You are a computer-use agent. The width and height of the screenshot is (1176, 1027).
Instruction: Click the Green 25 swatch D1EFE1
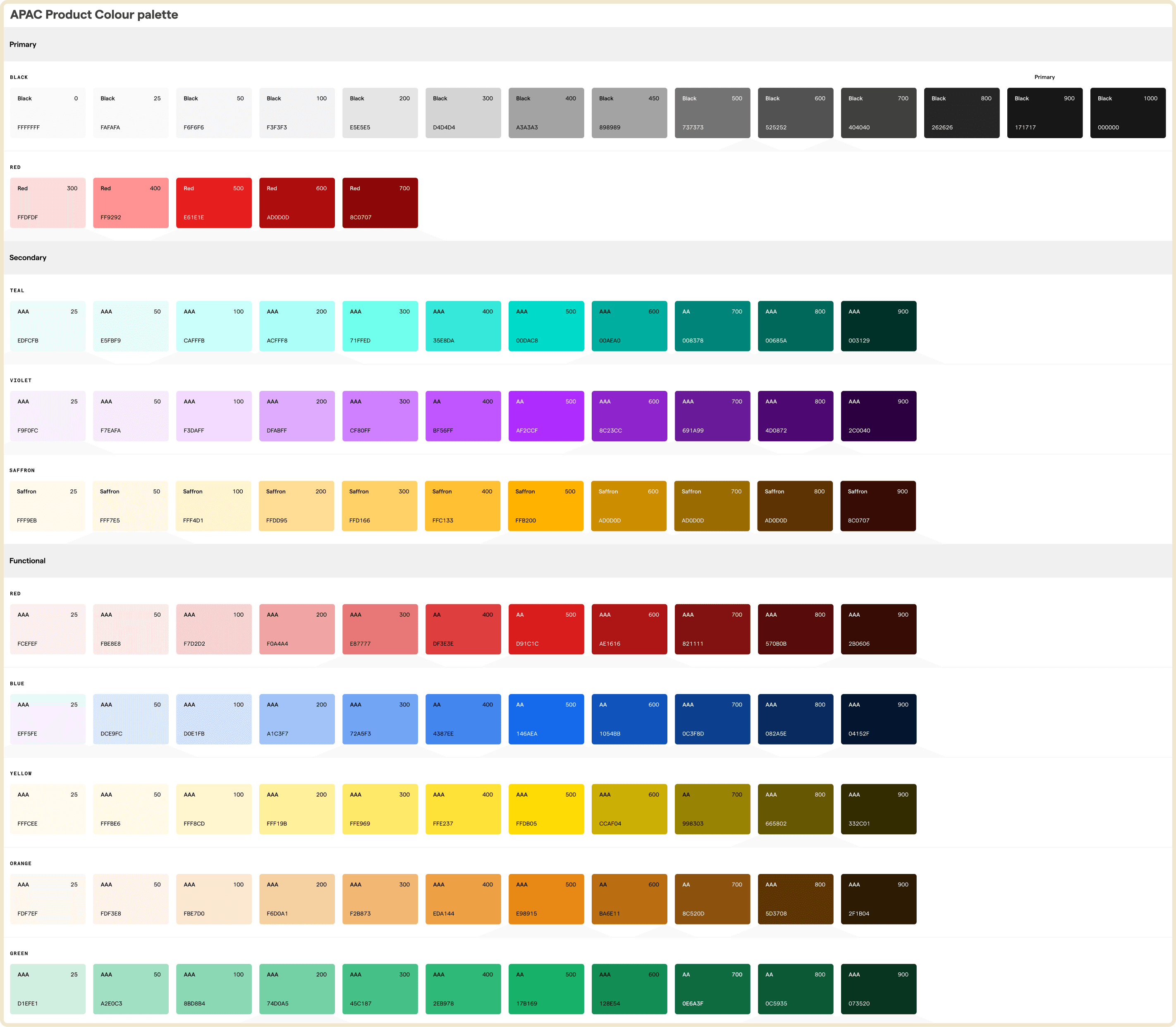coord(48,989)
